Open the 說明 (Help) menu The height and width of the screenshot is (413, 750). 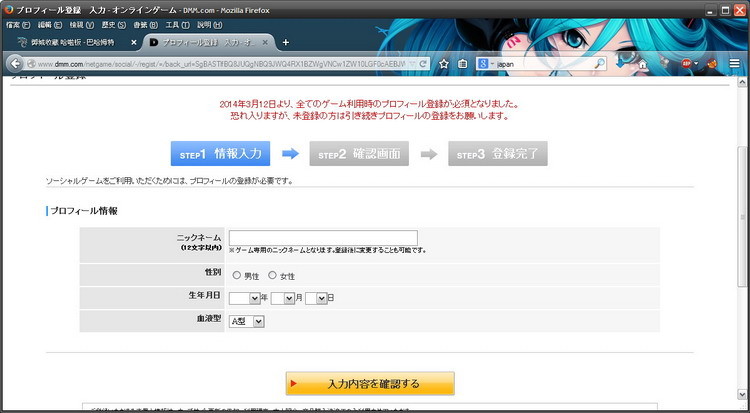coord(210,25)
